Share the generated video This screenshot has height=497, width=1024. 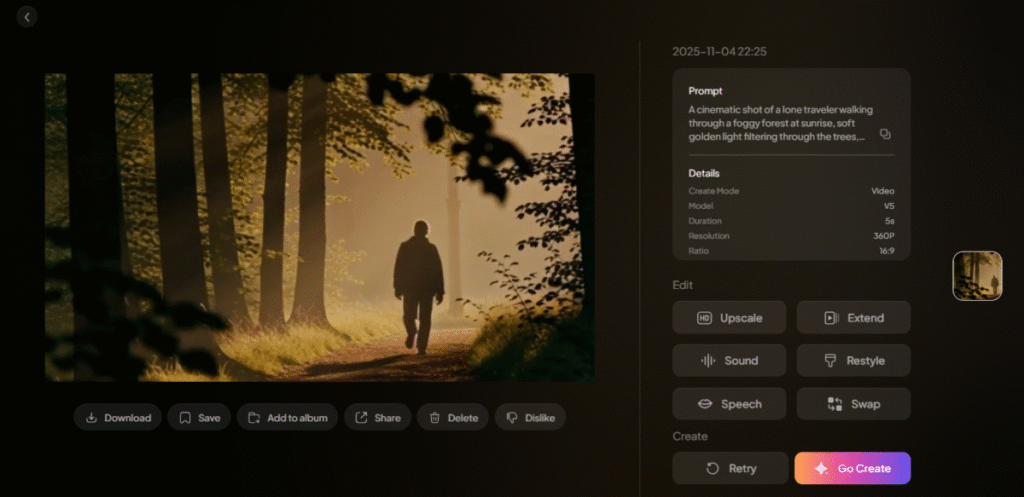(377, 418)
